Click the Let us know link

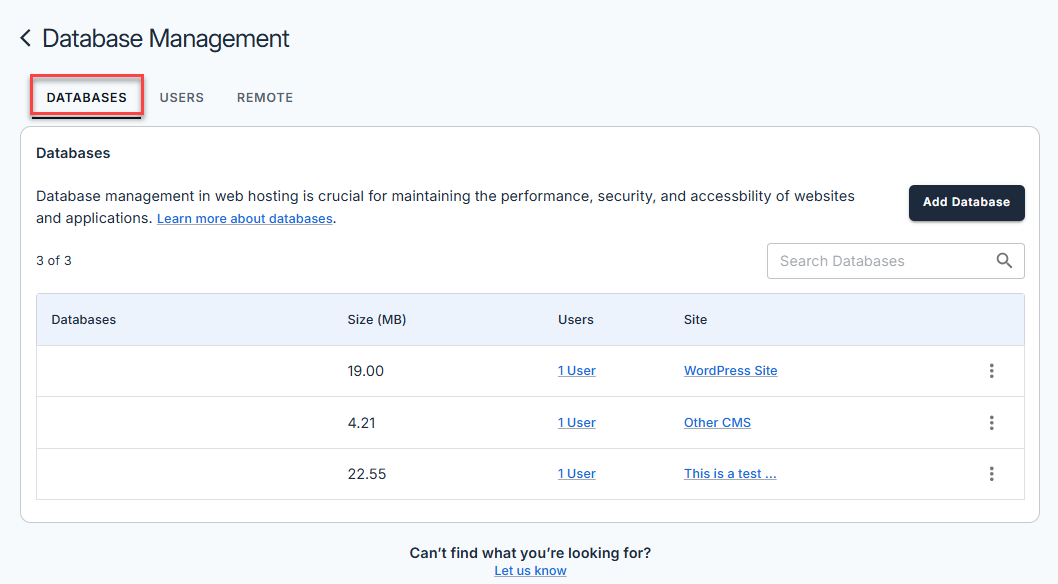click(529, 570)
